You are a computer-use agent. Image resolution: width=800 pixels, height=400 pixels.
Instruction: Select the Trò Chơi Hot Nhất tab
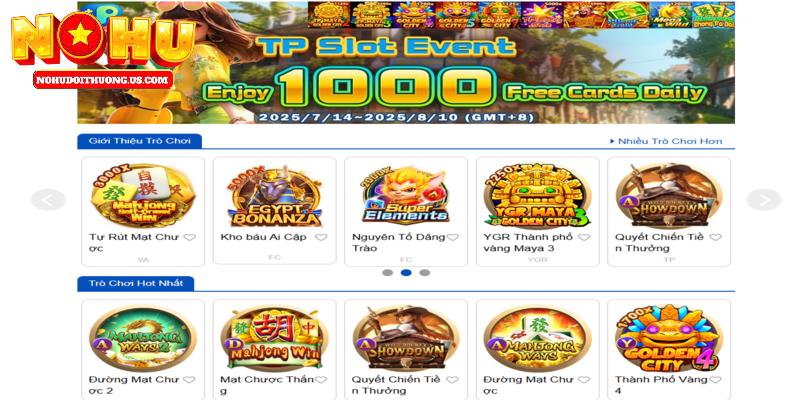[136, 283]
